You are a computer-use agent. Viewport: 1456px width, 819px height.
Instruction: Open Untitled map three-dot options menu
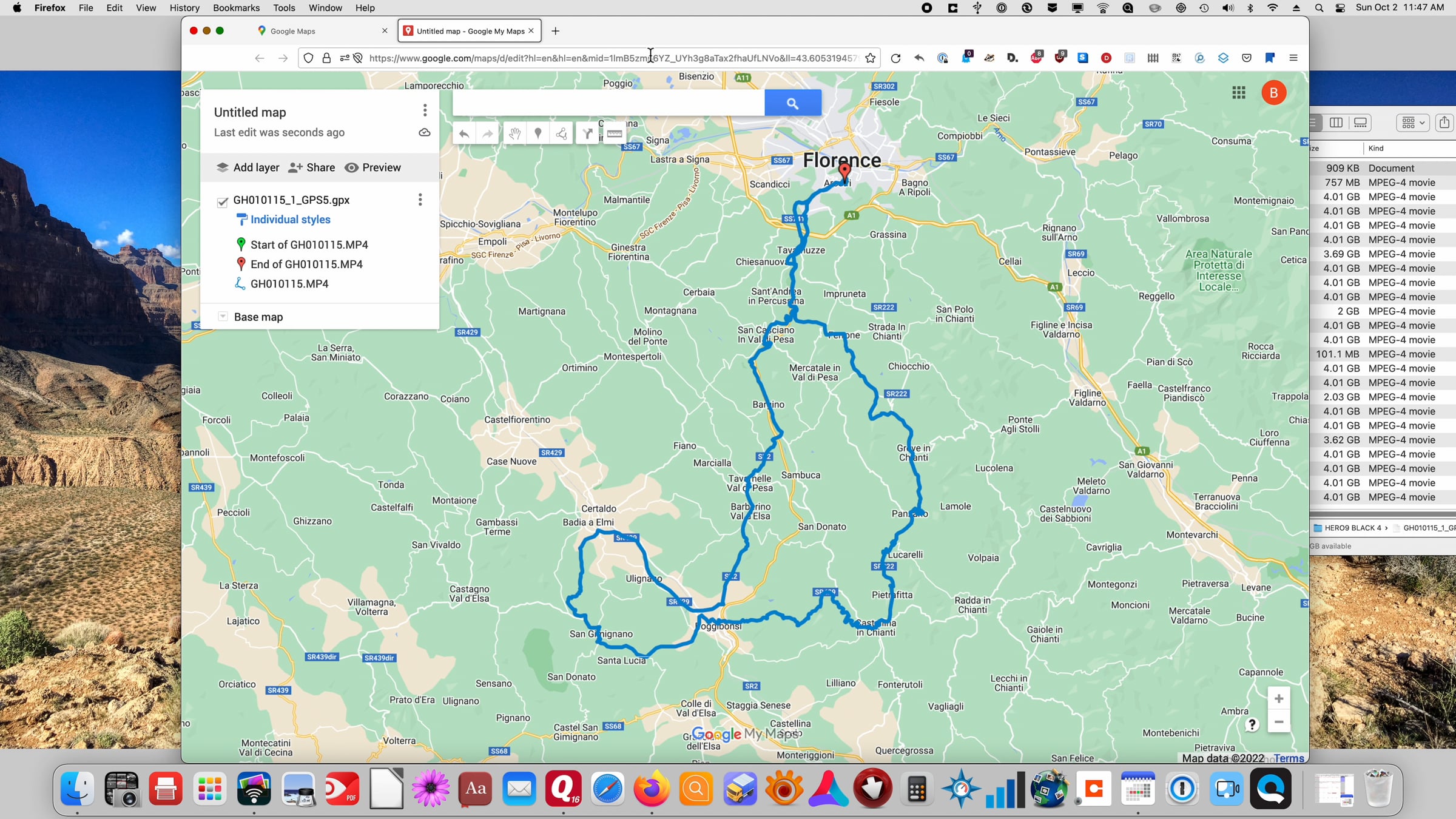(425, 110)
